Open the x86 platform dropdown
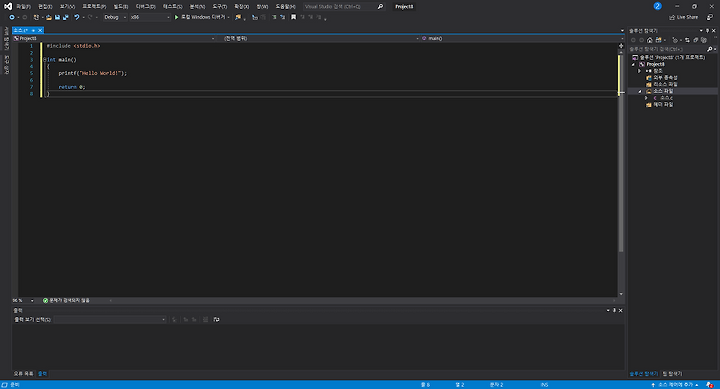Screen dimensions: 720x389 [x=150, y=17]
